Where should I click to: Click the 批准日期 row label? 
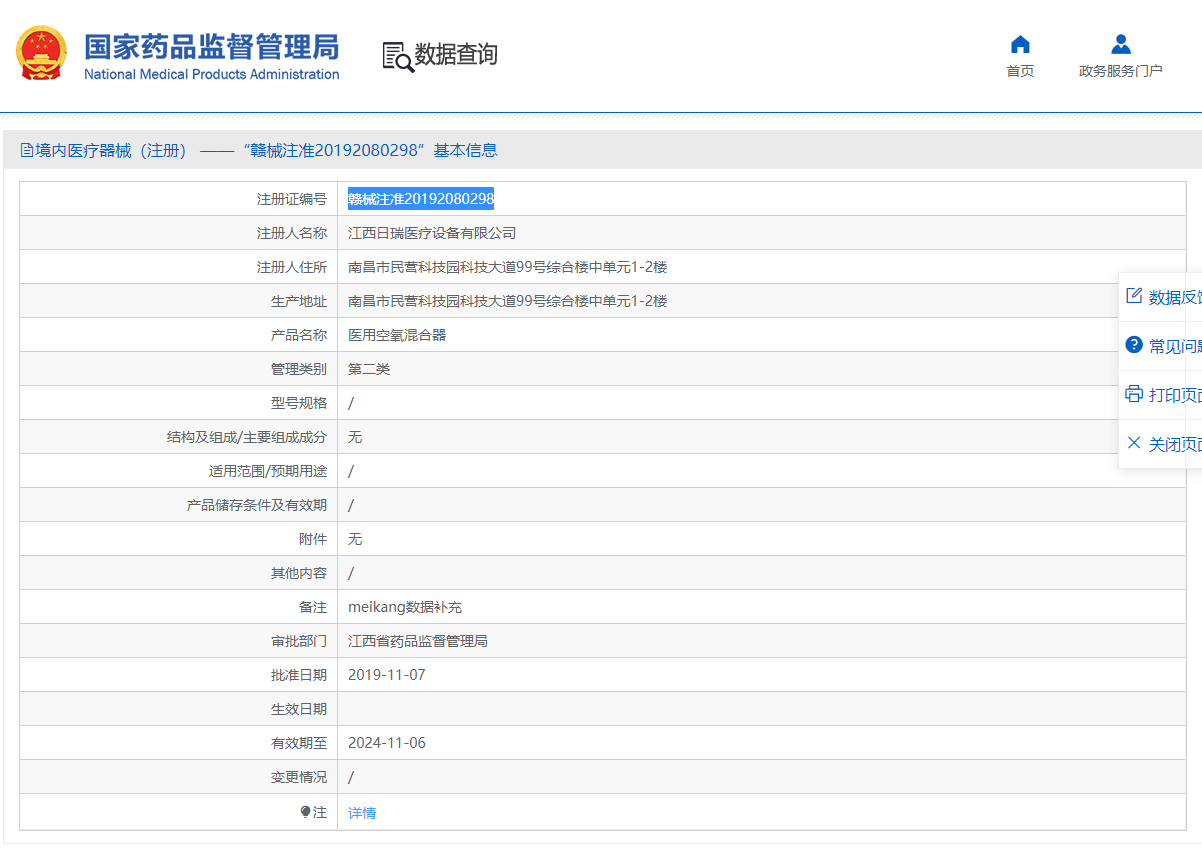(x=299, y=675)
